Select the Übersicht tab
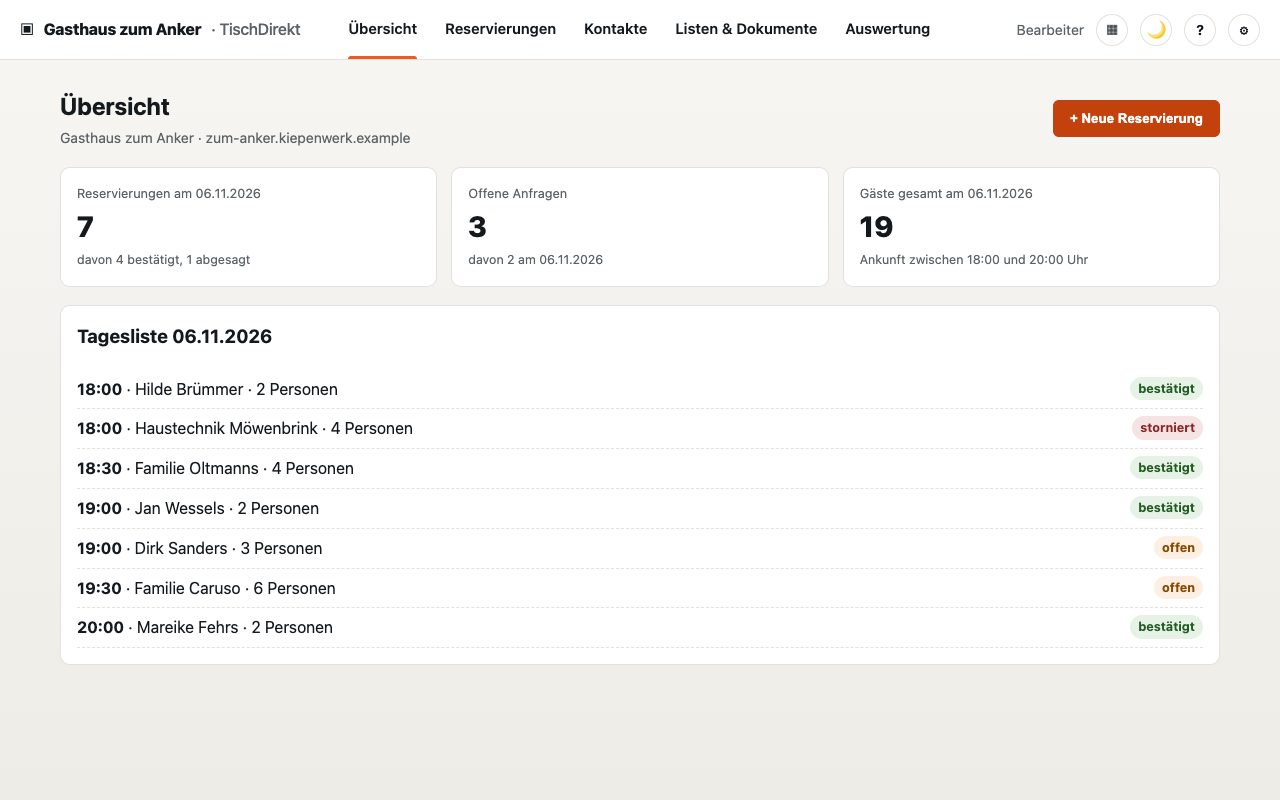Screen dimensions: 1280x800 (382, 29)
